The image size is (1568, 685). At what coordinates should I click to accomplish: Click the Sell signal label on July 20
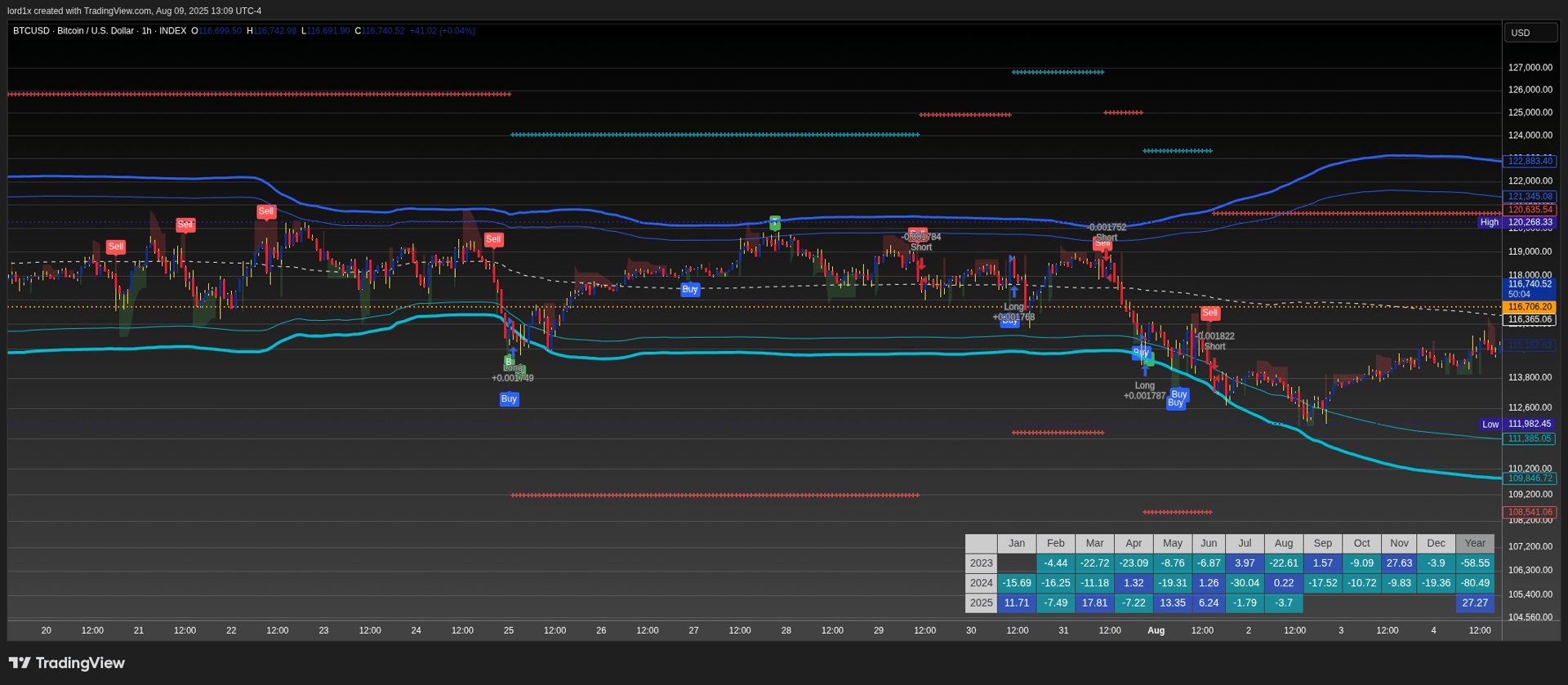(116, 247)
